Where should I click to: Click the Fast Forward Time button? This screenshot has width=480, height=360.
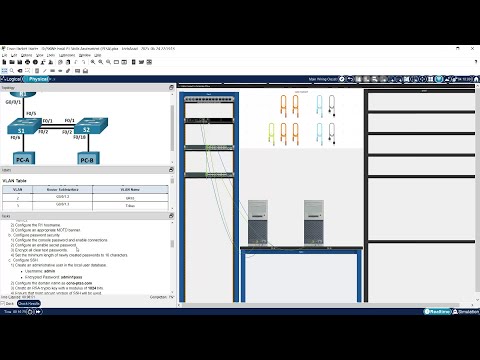(x=38, y=312)
